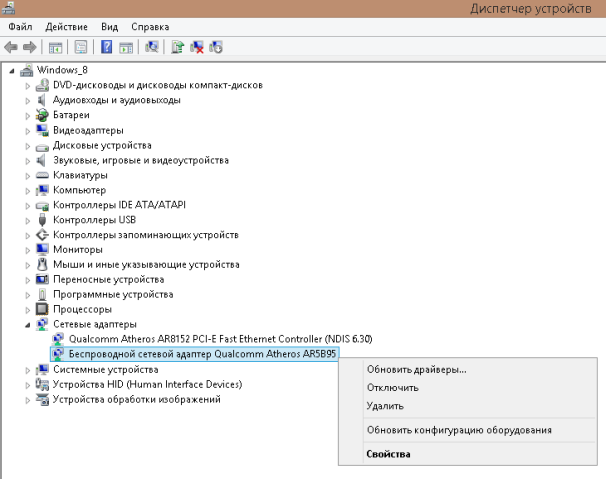The width and height of the screenshot is (606, 479).
Task: Select the Видеоадаптеры label
Action: [88, 130]
